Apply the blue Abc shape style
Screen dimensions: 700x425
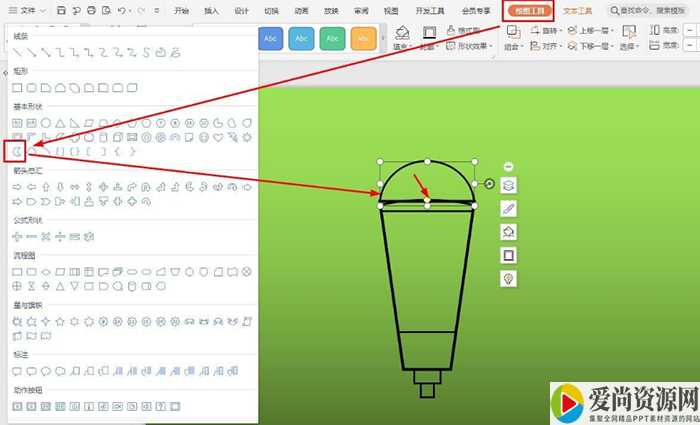click(271, 38)
